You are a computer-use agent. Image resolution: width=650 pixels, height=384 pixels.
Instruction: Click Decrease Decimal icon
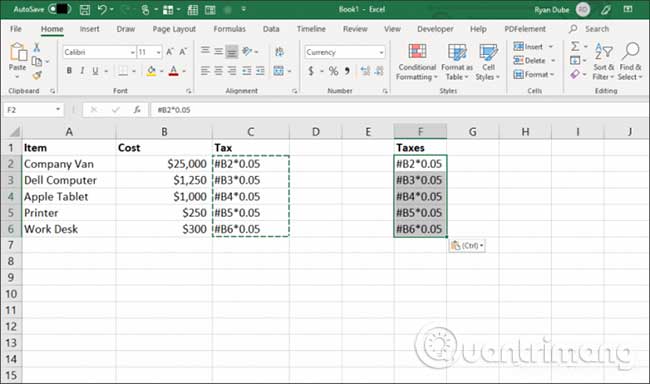(379, 71)
